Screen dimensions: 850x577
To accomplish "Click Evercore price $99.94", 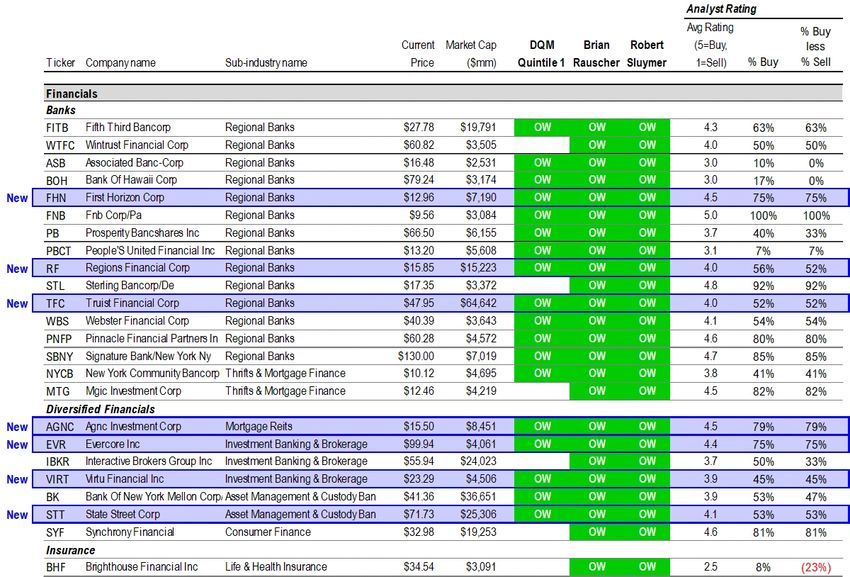I will (x=418, y=444).
